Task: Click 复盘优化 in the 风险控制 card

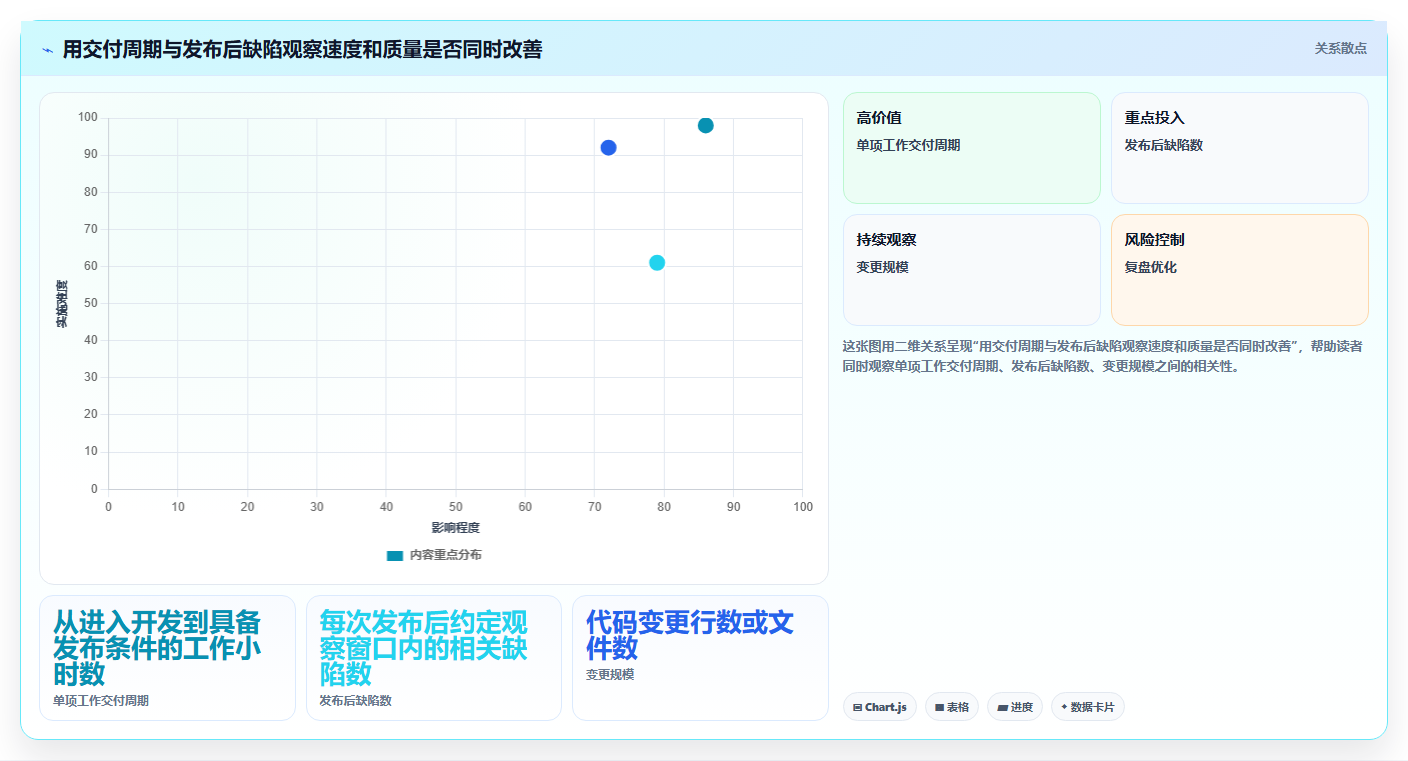Action: point(1151,267)
